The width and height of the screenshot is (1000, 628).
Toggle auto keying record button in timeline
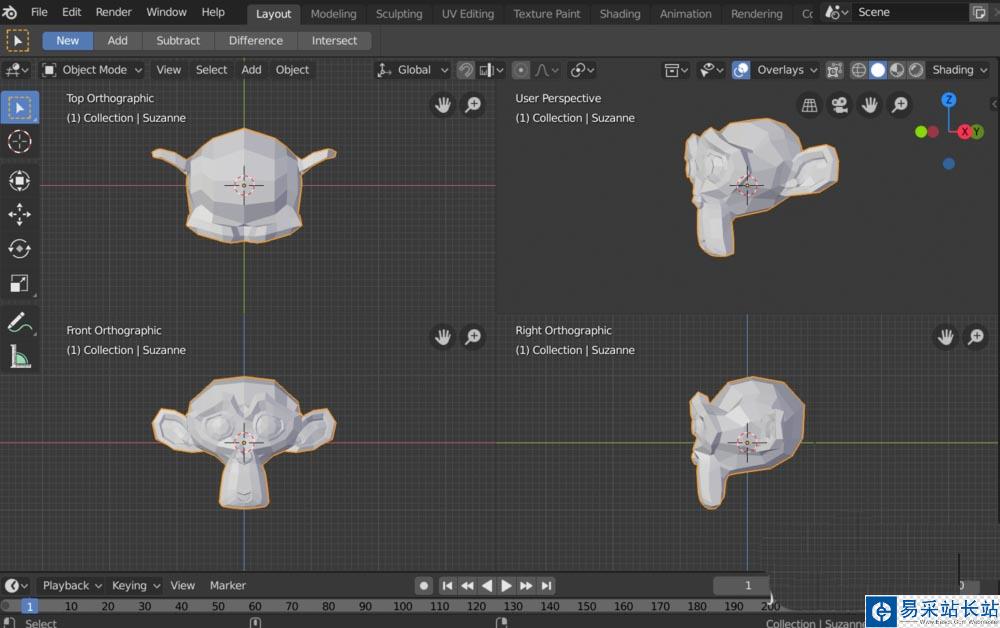[x=423, y=585]
